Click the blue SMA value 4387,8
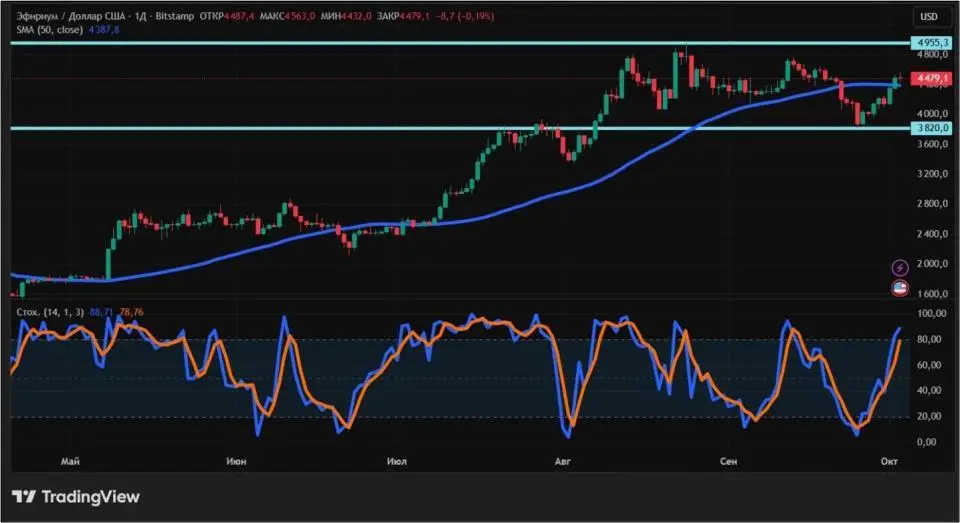This screenshot has height=523, width=960. pyautogui.click(x=103, y=30)
